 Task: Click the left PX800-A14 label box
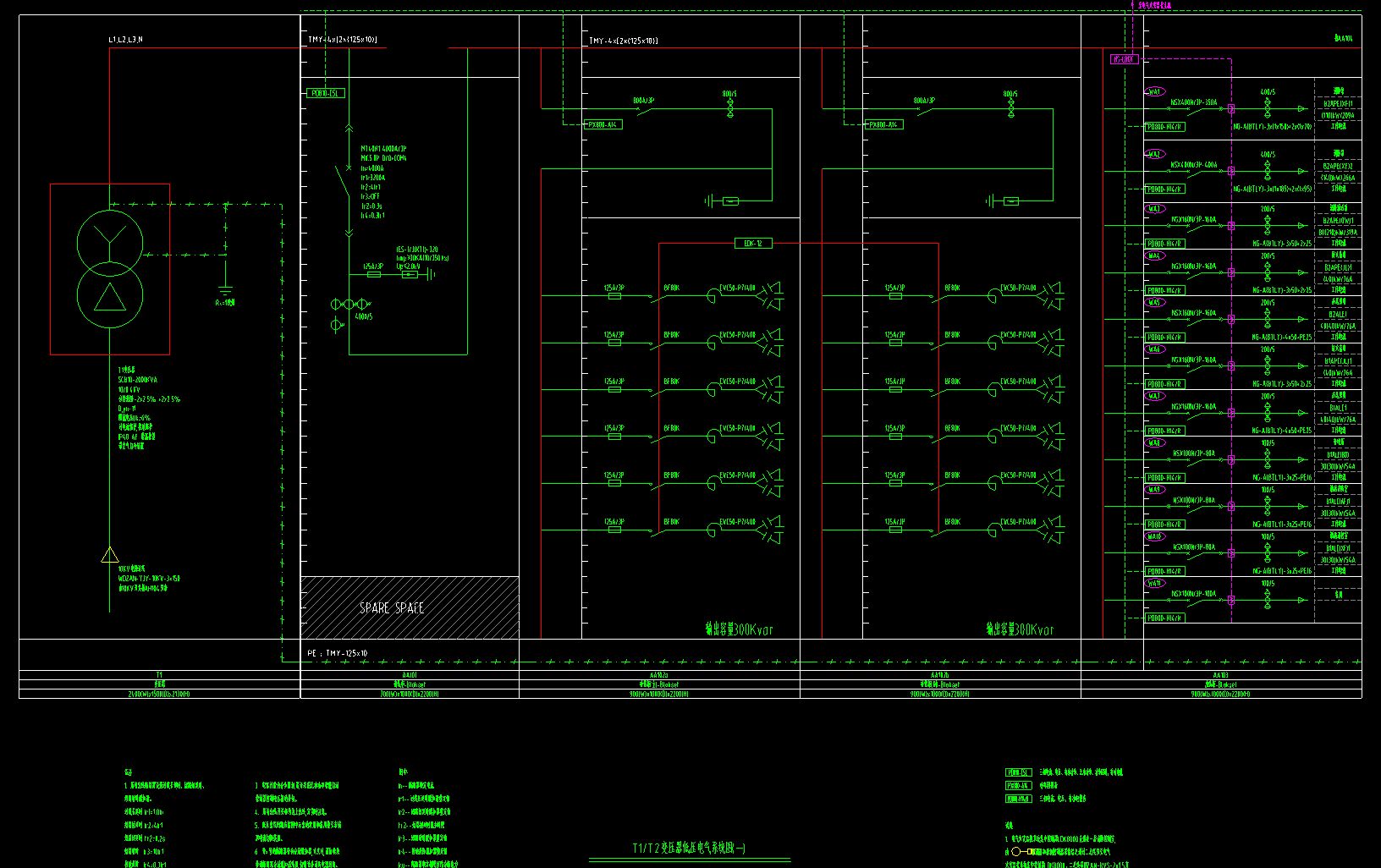click(x=603, y=124)
